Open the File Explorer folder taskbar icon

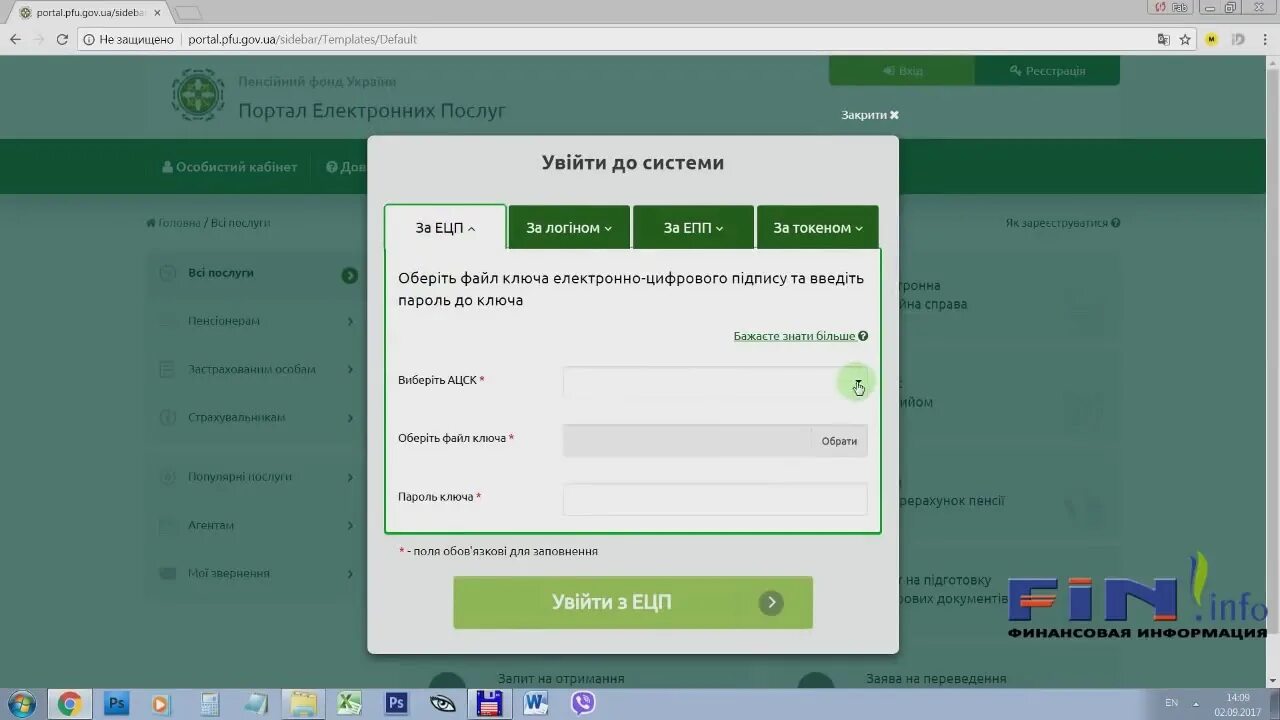click(303, 704)
